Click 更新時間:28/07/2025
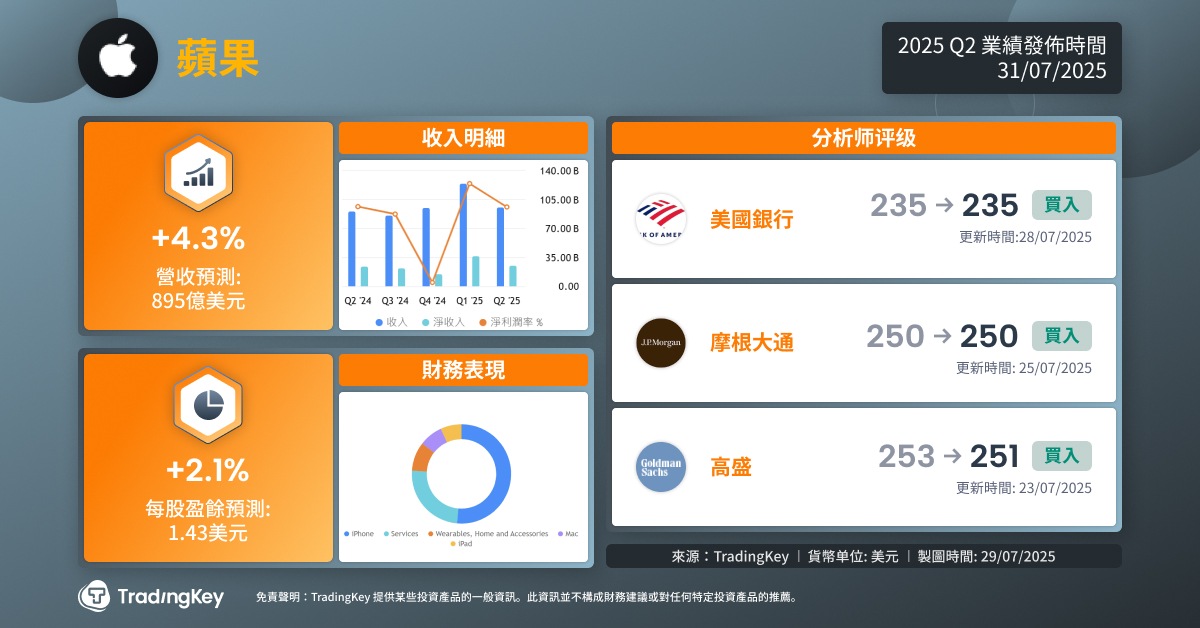The width and height of the screenshot is (1200, 628). coord(1025,237)
